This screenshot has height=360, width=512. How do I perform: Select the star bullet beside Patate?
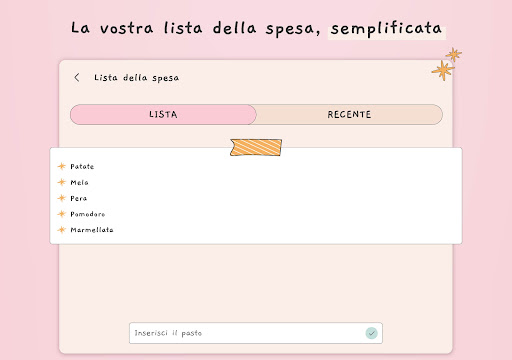click(x=62, y=166)
